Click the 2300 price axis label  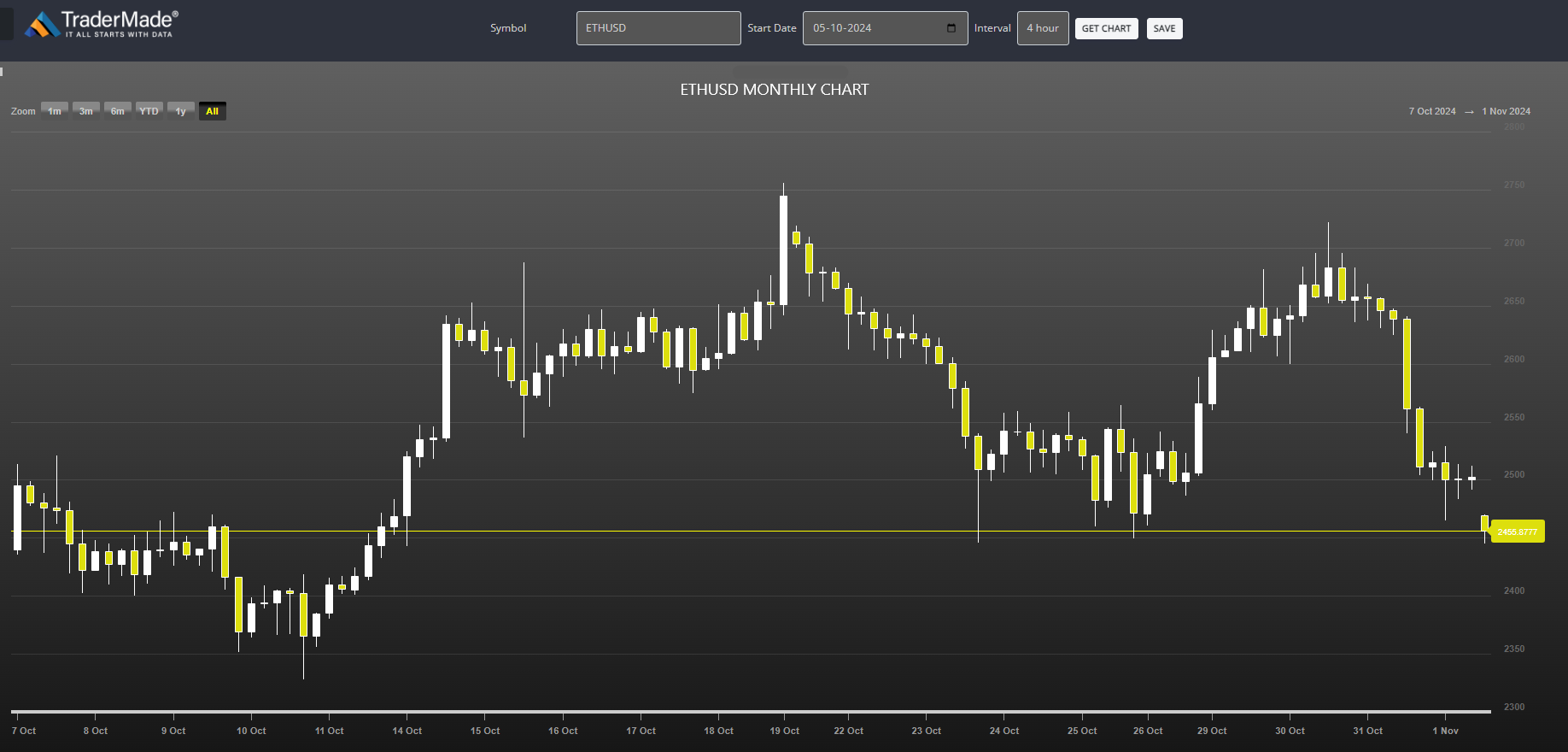[1514, 707]
